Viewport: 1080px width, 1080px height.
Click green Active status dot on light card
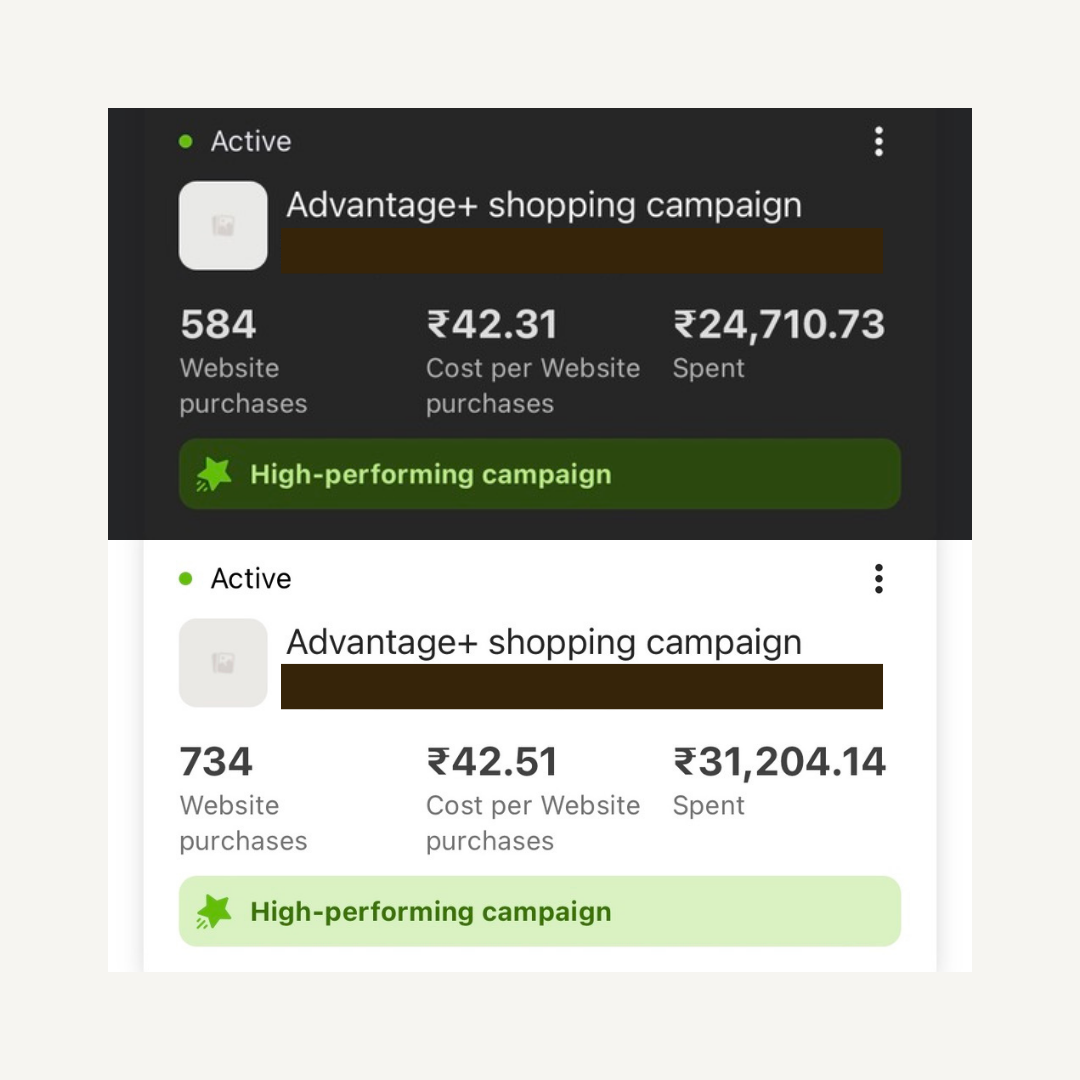coord(185,579)
